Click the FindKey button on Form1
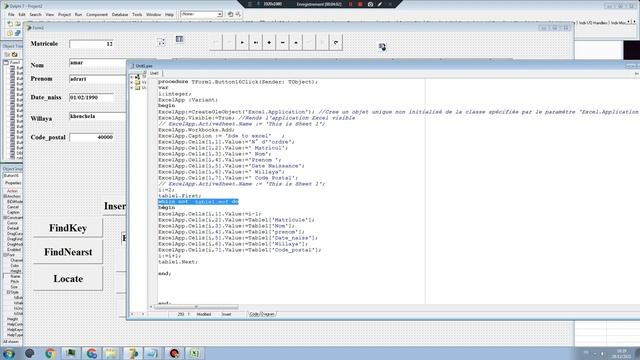 click(68, 228)
